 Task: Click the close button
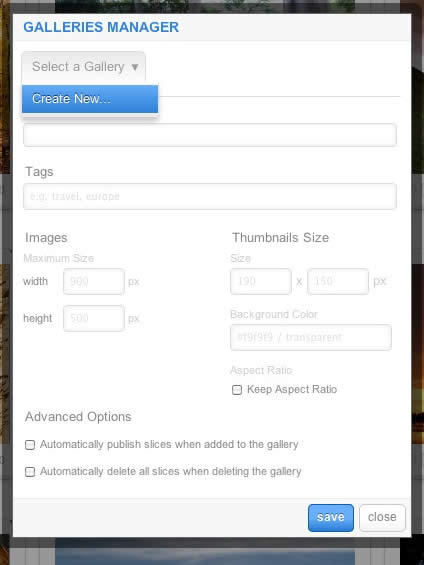382,518
